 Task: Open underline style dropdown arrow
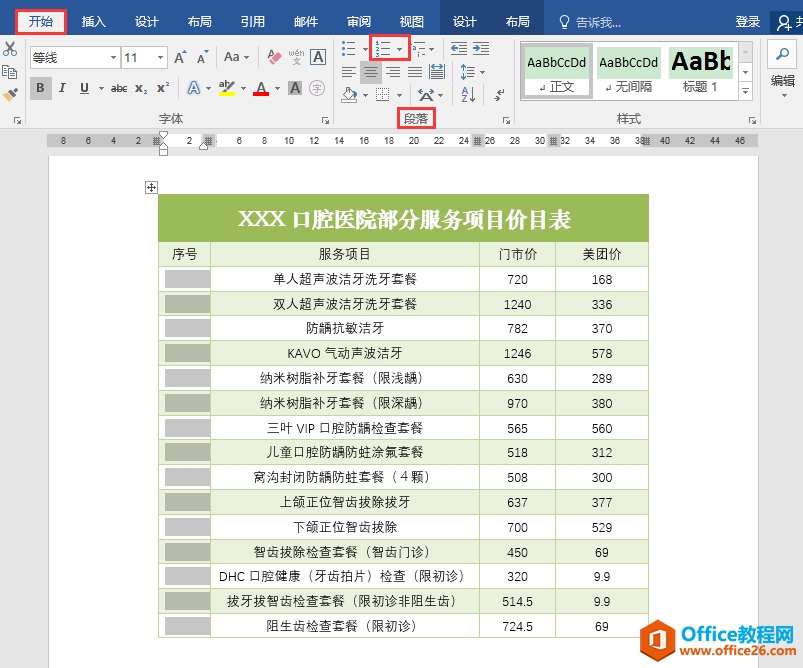101,89
